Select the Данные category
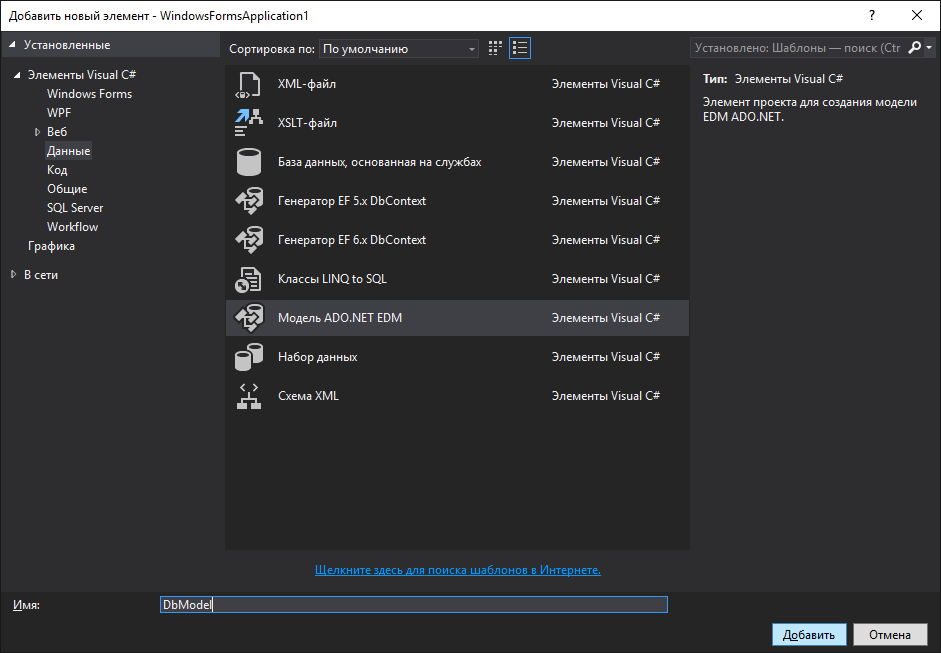This screenshot has width=941, height=653. coord(68,151)
